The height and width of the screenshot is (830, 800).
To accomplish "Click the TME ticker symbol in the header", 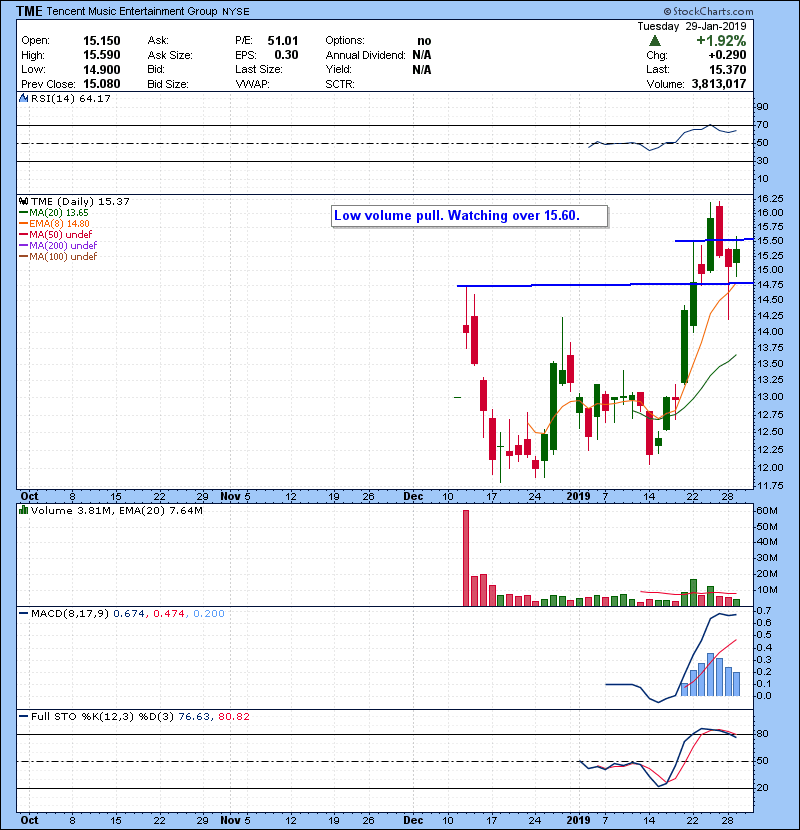I will coord(29,11).
